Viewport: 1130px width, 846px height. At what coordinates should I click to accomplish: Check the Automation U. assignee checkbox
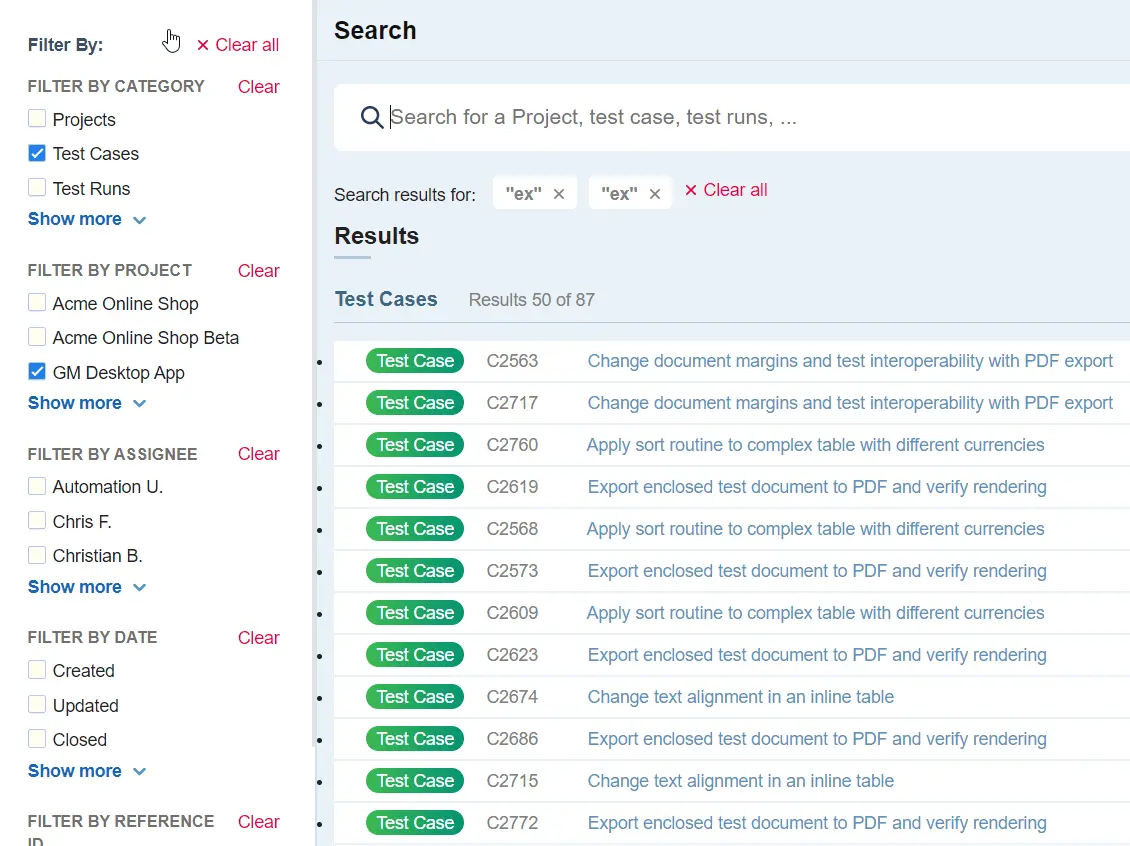click(x=37, y=486)
